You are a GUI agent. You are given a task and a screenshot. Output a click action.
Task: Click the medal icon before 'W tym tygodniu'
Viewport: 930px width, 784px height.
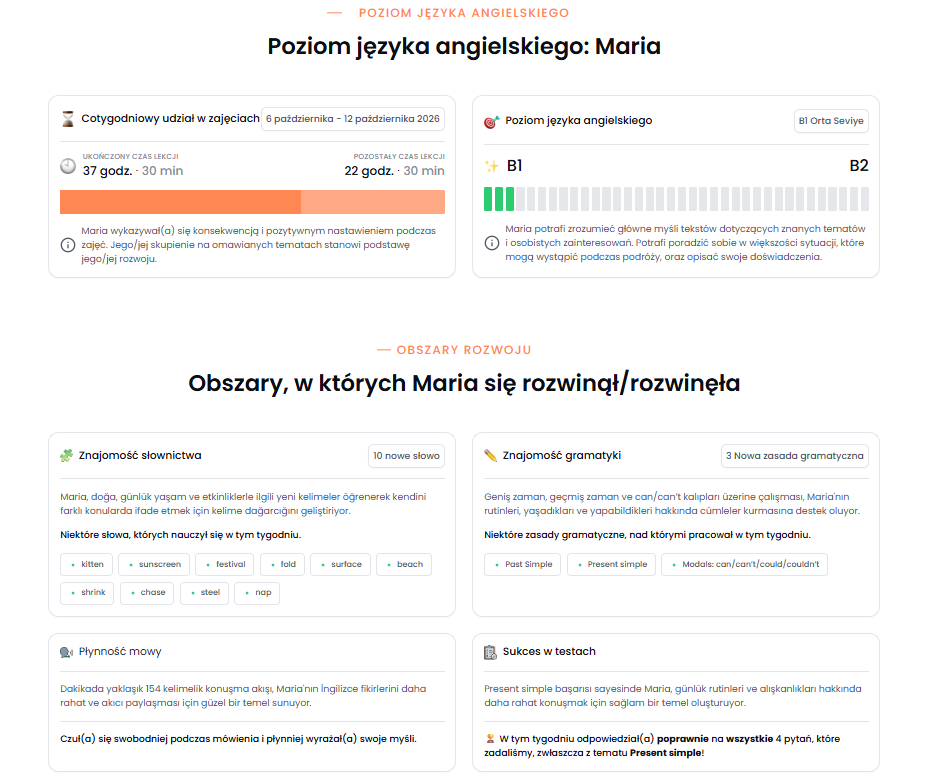coord(490,739)
